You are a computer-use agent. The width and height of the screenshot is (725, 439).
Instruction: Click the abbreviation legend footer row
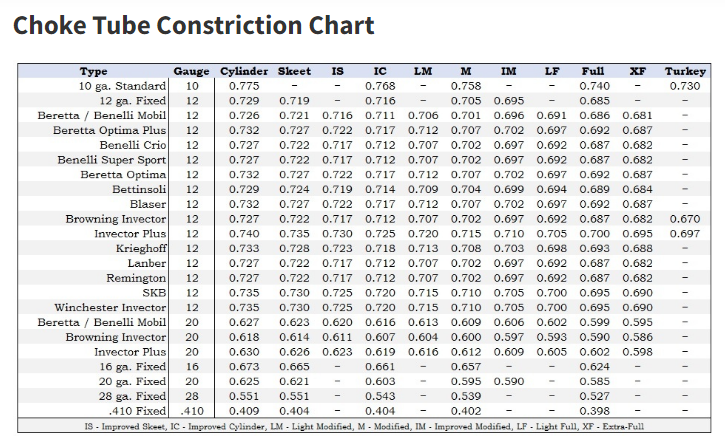363,425
